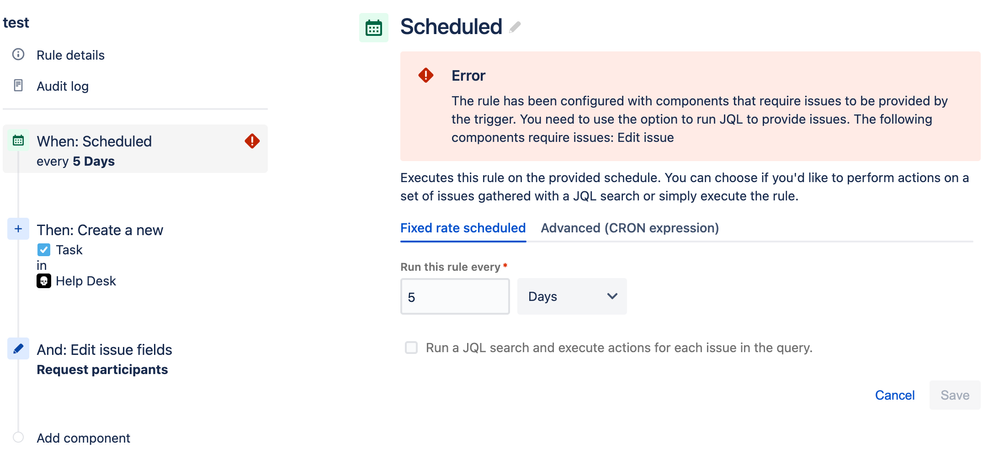Select the Fixed rate scheduled tab
The height and width of the screenshot is (473, 999).
pos(463,228)
